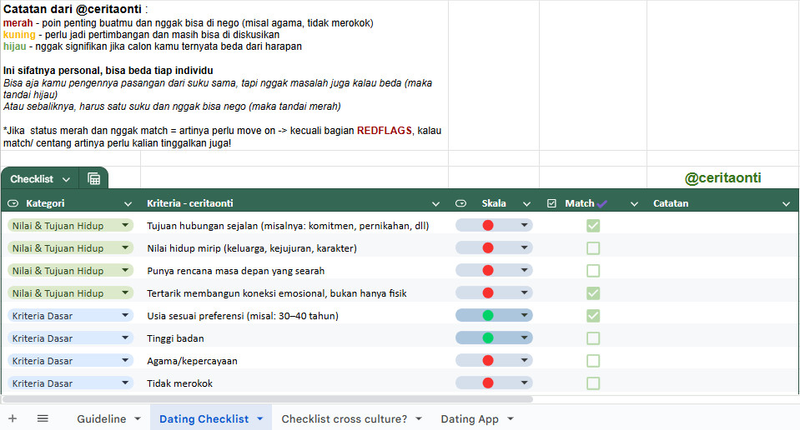Open the table view icon beside Checklist
800x430 pixels.
(x=94, y=179)
